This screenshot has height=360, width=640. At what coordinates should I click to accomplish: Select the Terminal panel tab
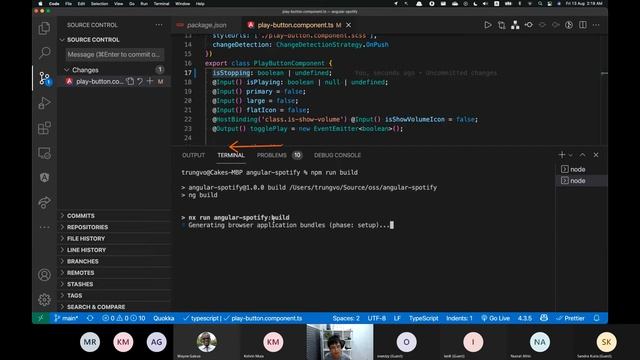(231, 155)
